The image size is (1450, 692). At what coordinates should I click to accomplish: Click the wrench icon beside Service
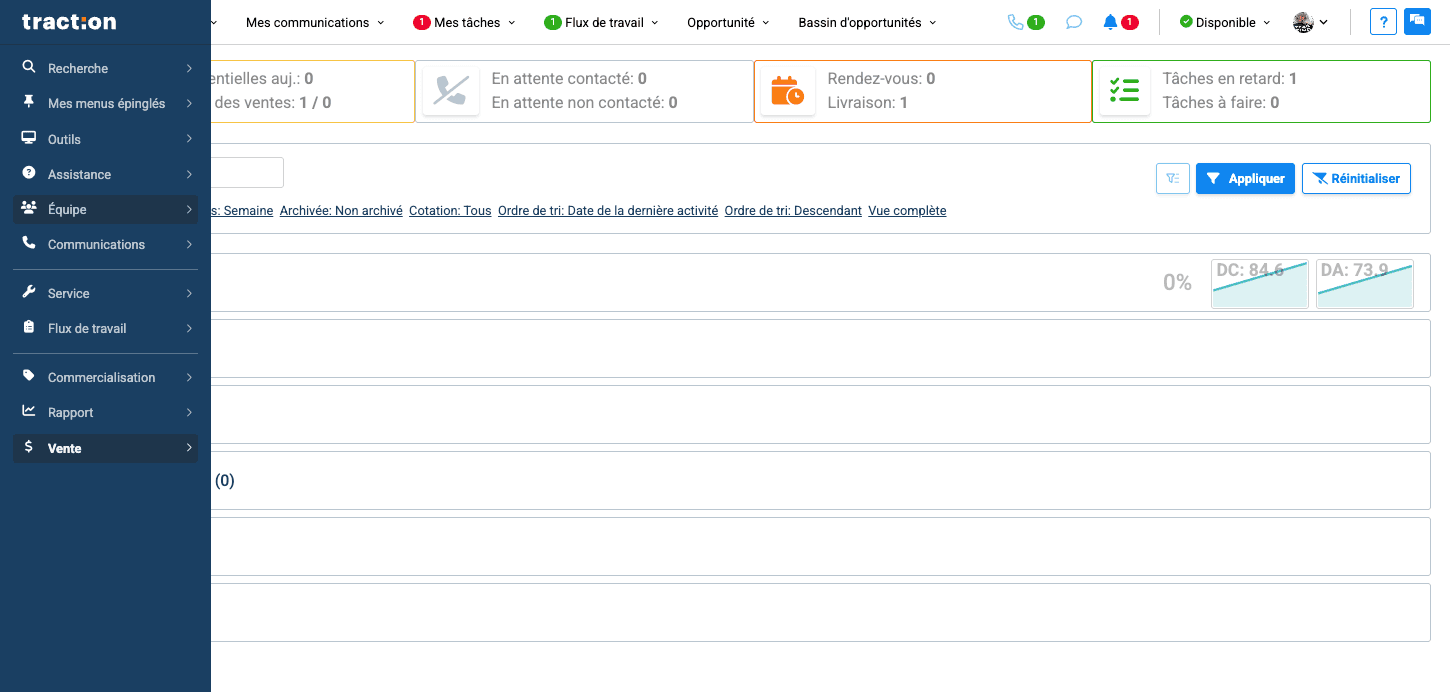pos(29,293)
